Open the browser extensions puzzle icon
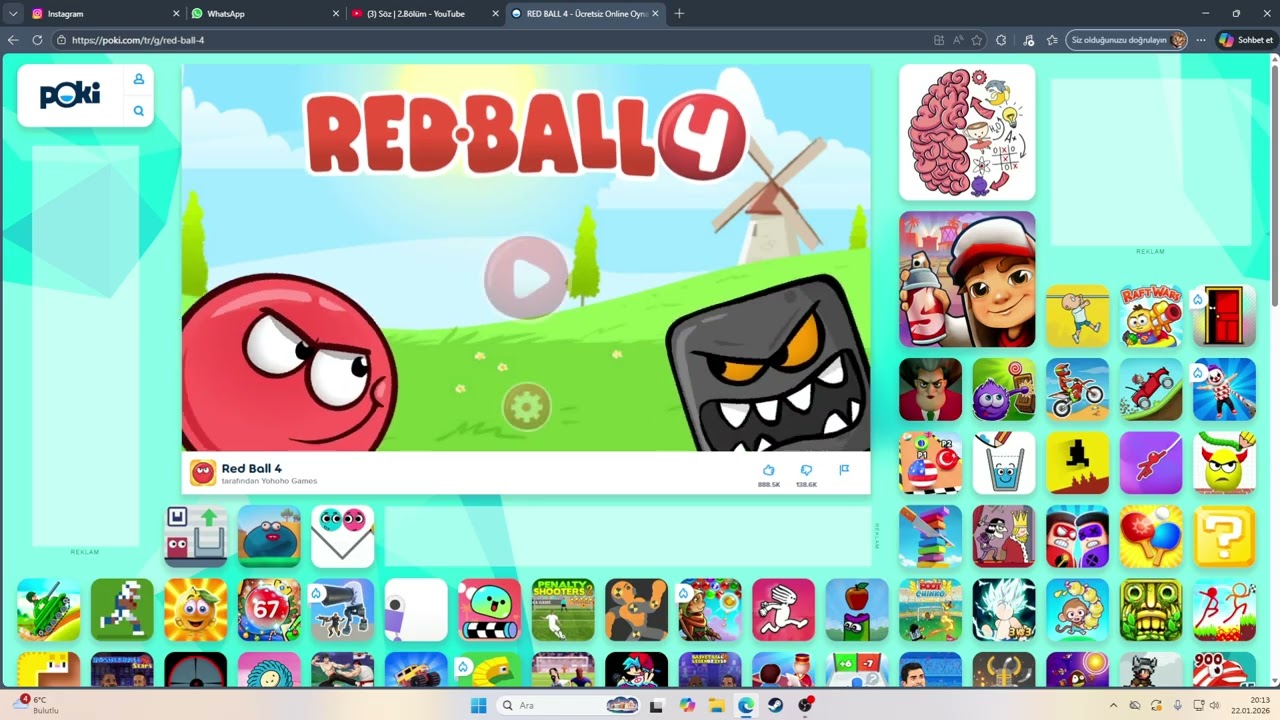 point(1001,40)
